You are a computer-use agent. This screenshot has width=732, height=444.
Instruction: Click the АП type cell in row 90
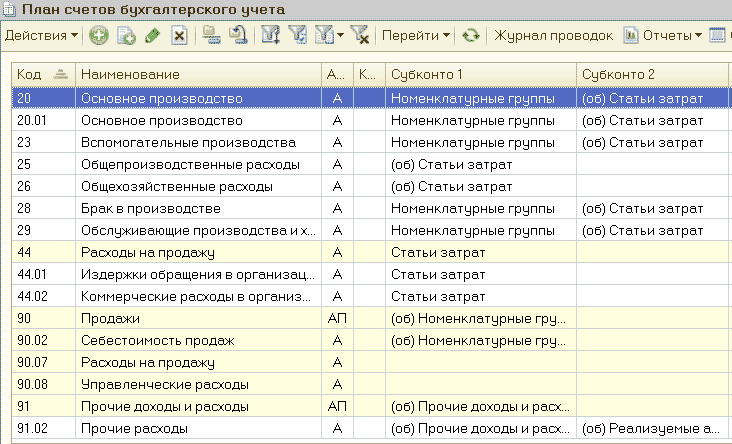coord(337,318)
